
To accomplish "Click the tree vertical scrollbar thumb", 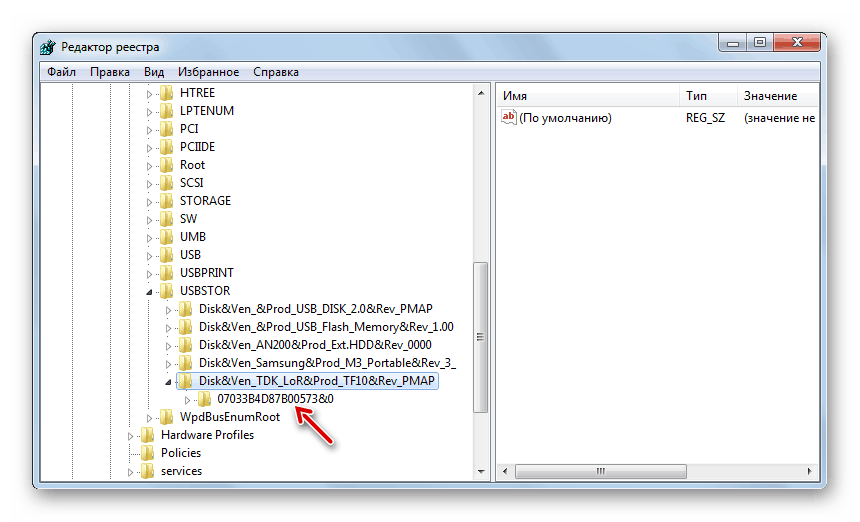I will [x=481, y=337].
